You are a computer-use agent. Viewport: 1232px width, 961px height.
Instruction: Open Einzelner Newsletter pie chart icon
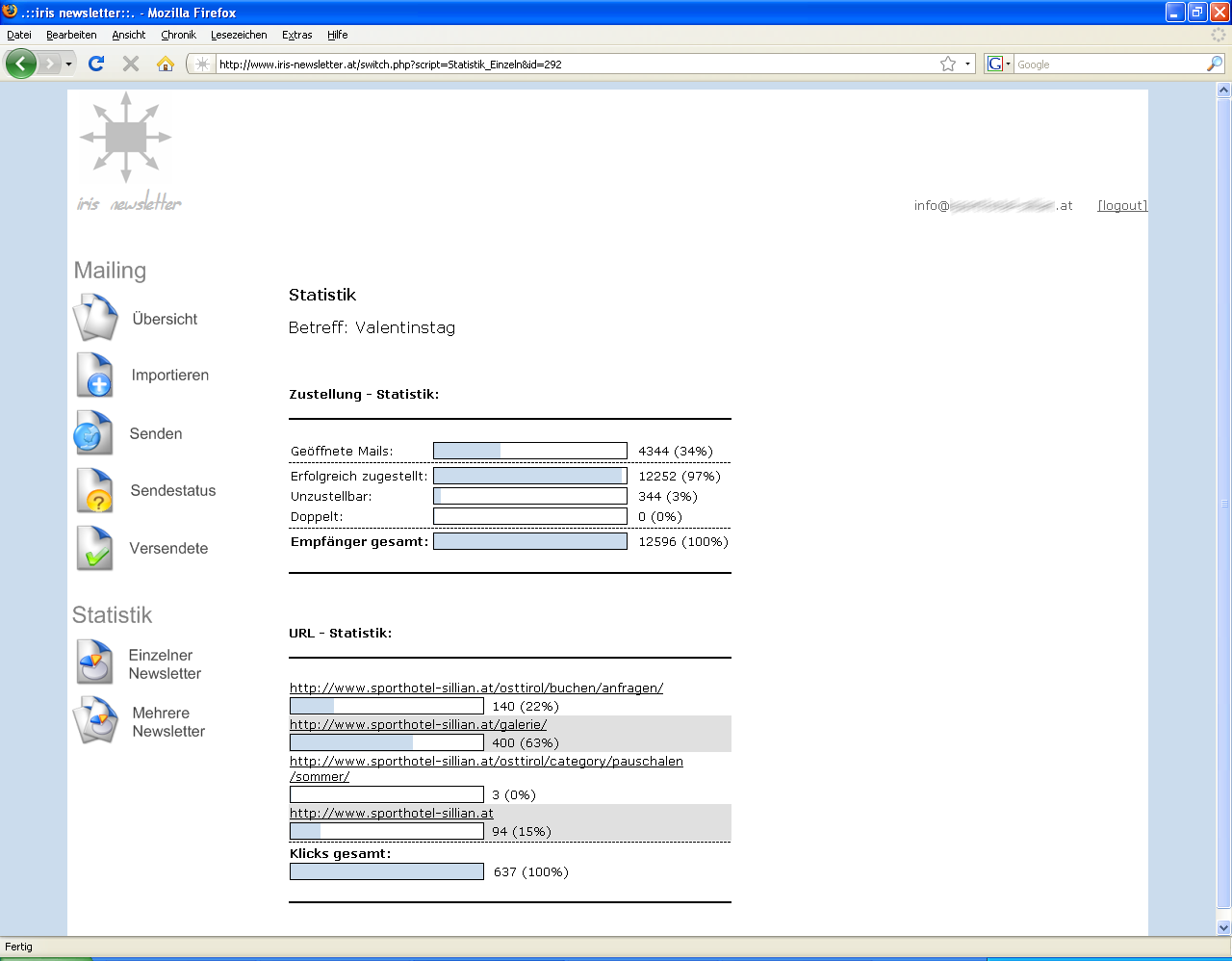(x=95, y=662)
